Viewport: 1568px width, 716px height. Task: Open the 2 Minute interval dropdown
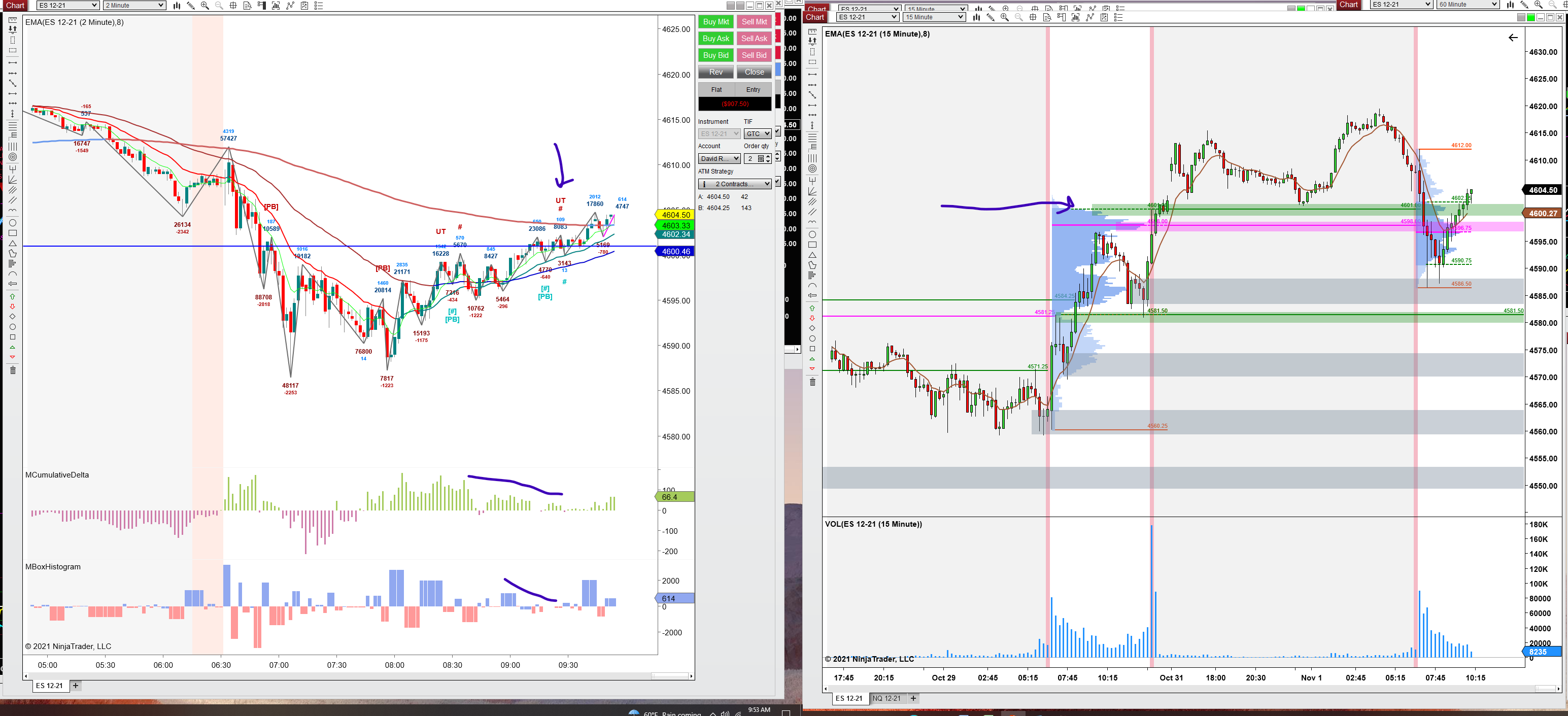point(134,6)
